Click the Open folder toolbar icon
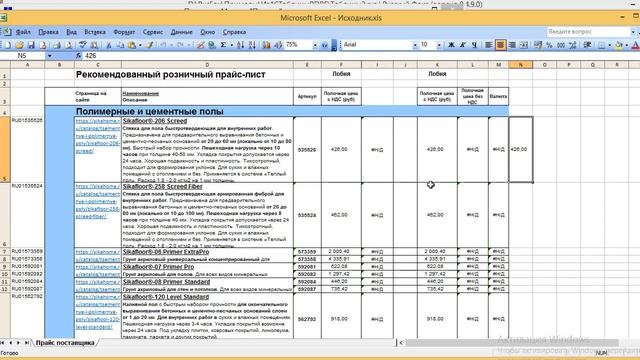This screenshot has width=640, height=360. pos(19,45)
